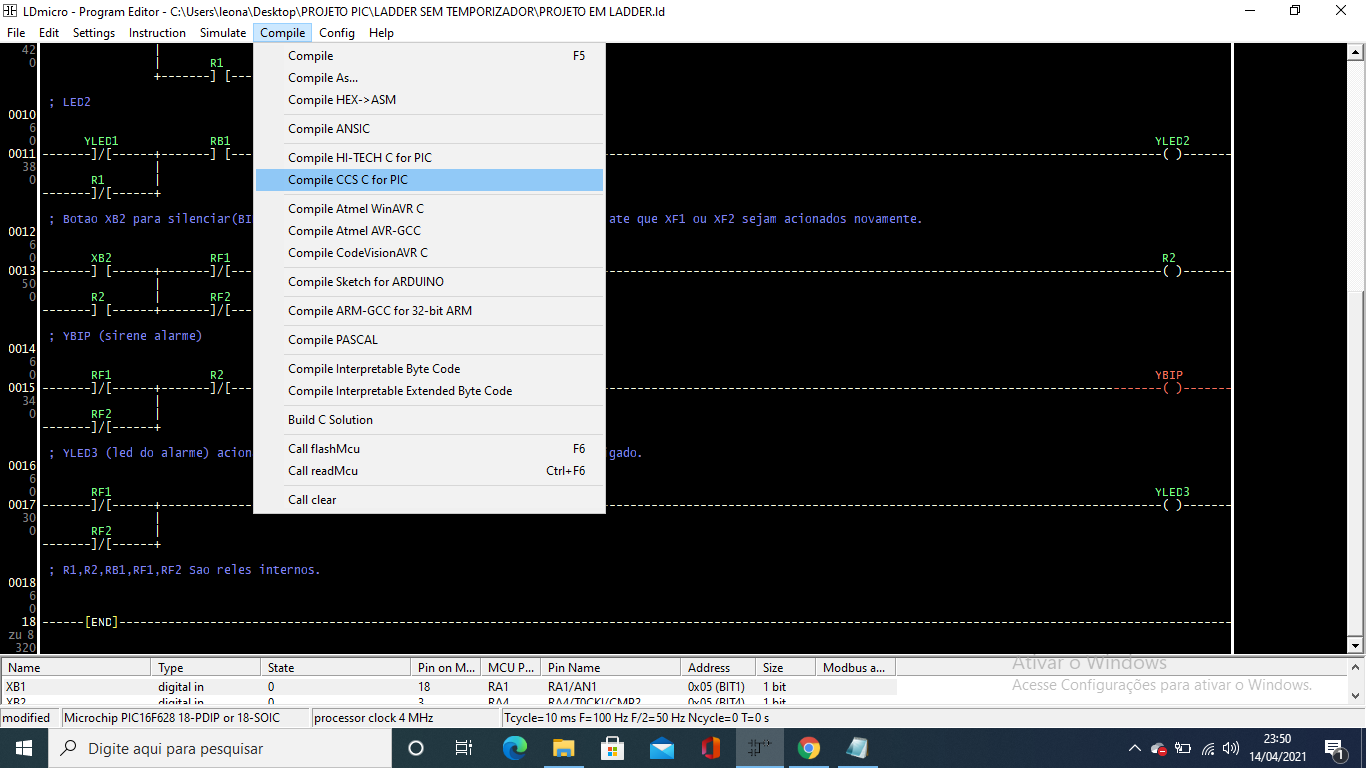Open the Simulate menu
The height and width of the screenshot is (768, 1366).
[x=223, y=33]
